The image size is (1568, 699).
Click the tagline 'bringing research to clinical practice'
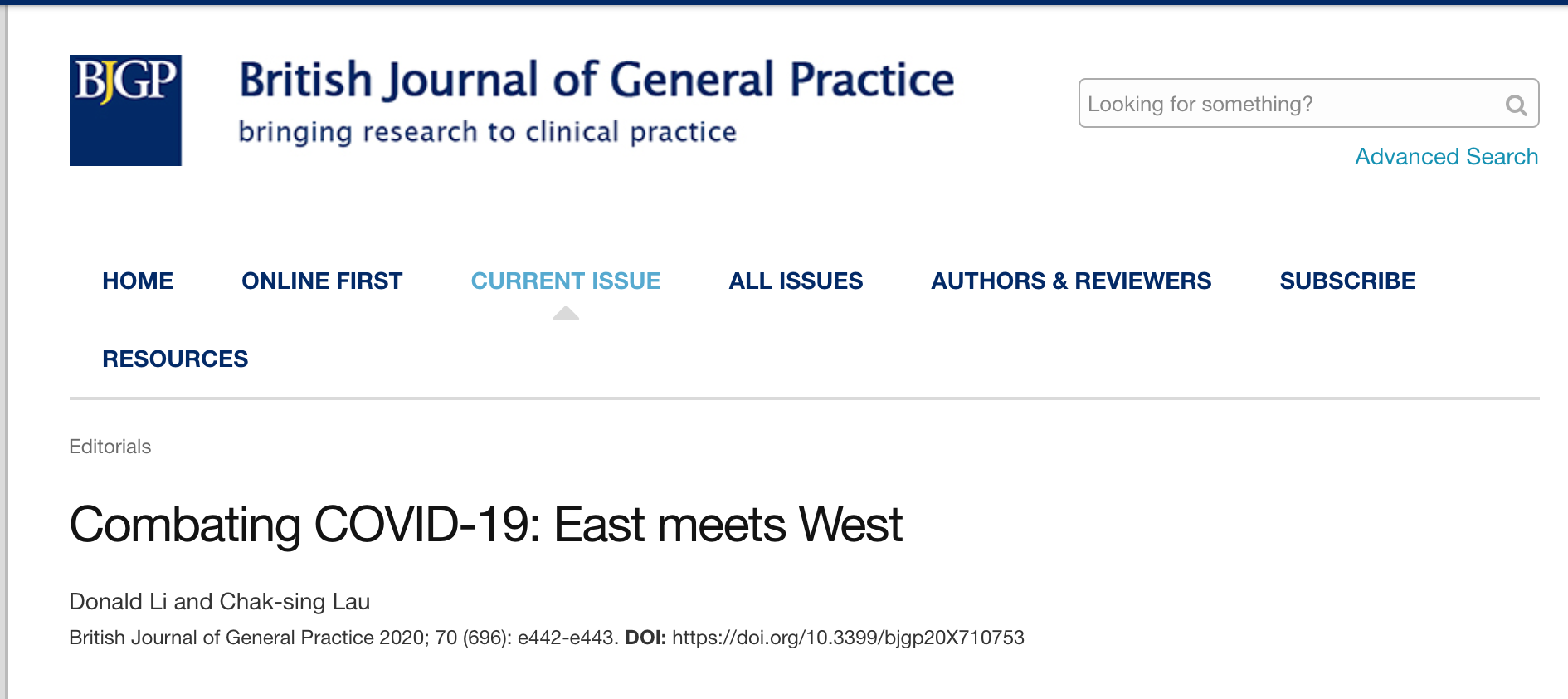coord(487,132)
